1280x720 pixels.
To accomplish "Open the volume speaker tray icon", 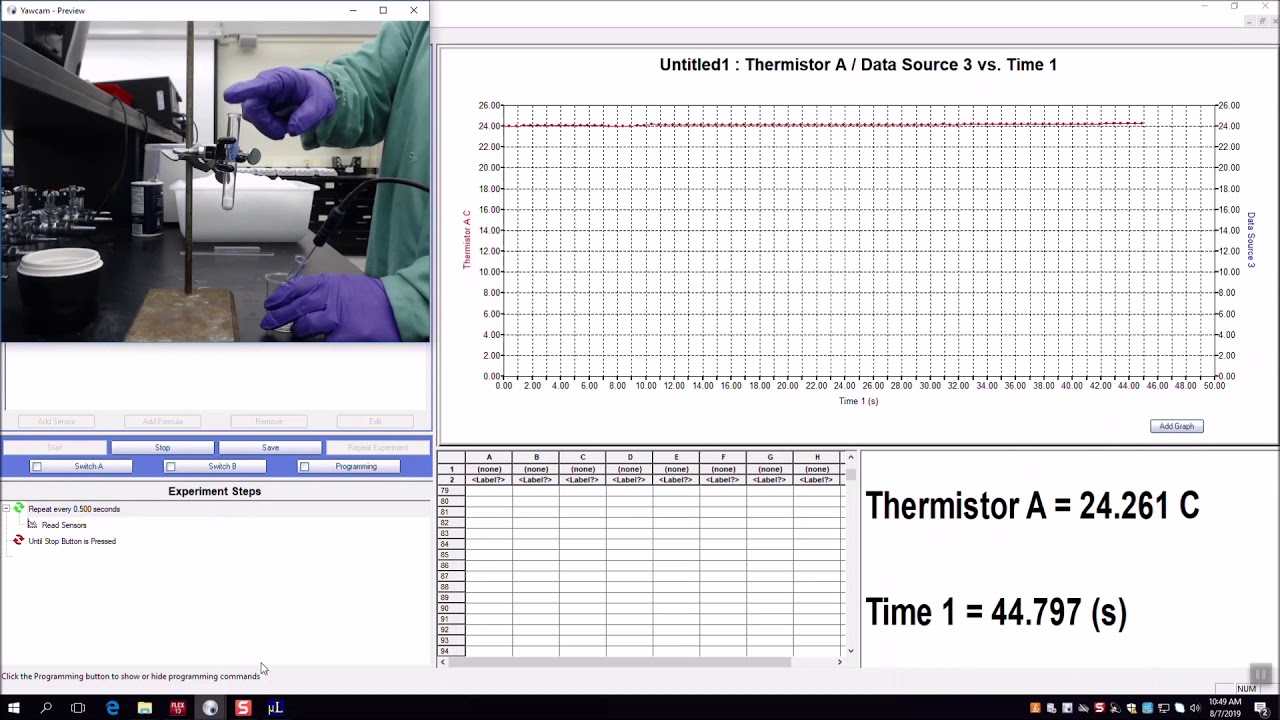I will [x=1195, y=708].
